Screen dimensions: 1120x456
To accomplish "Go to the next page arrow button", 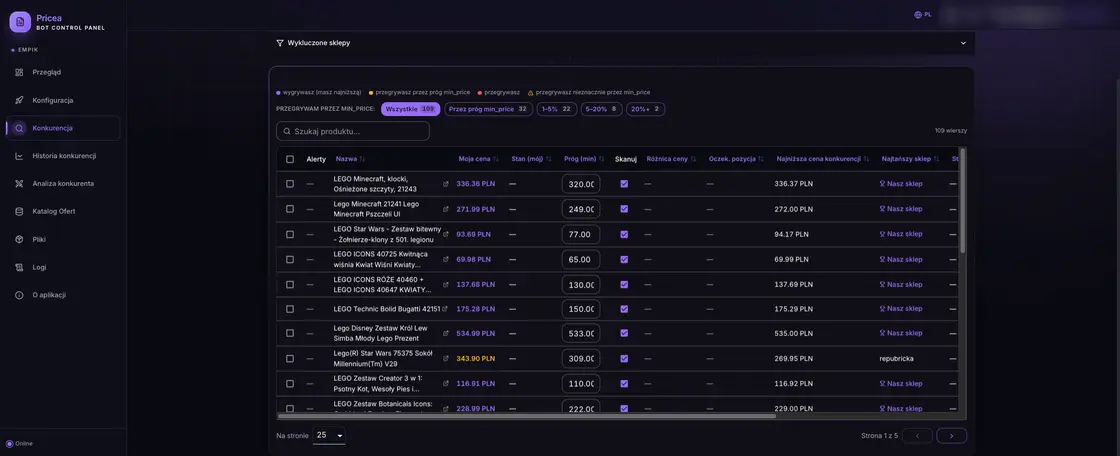I will click(x=951, y=436).
